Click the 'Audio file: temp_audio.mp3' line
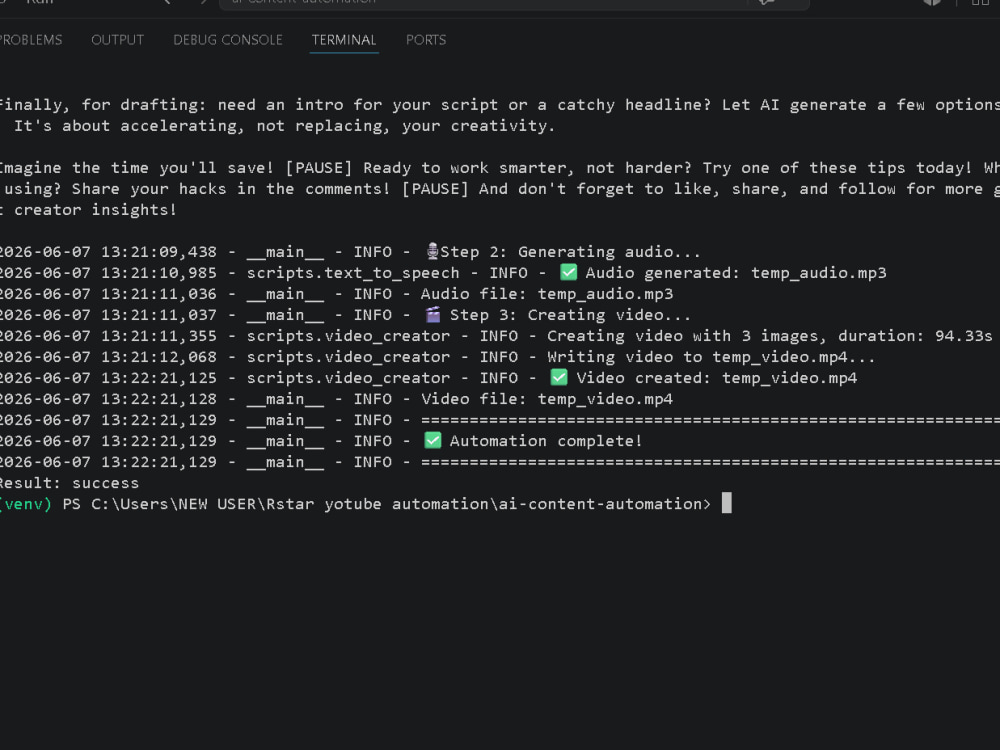Image resolution: width=1000 pixels, height=750 pixels. [x=547, y=293]
